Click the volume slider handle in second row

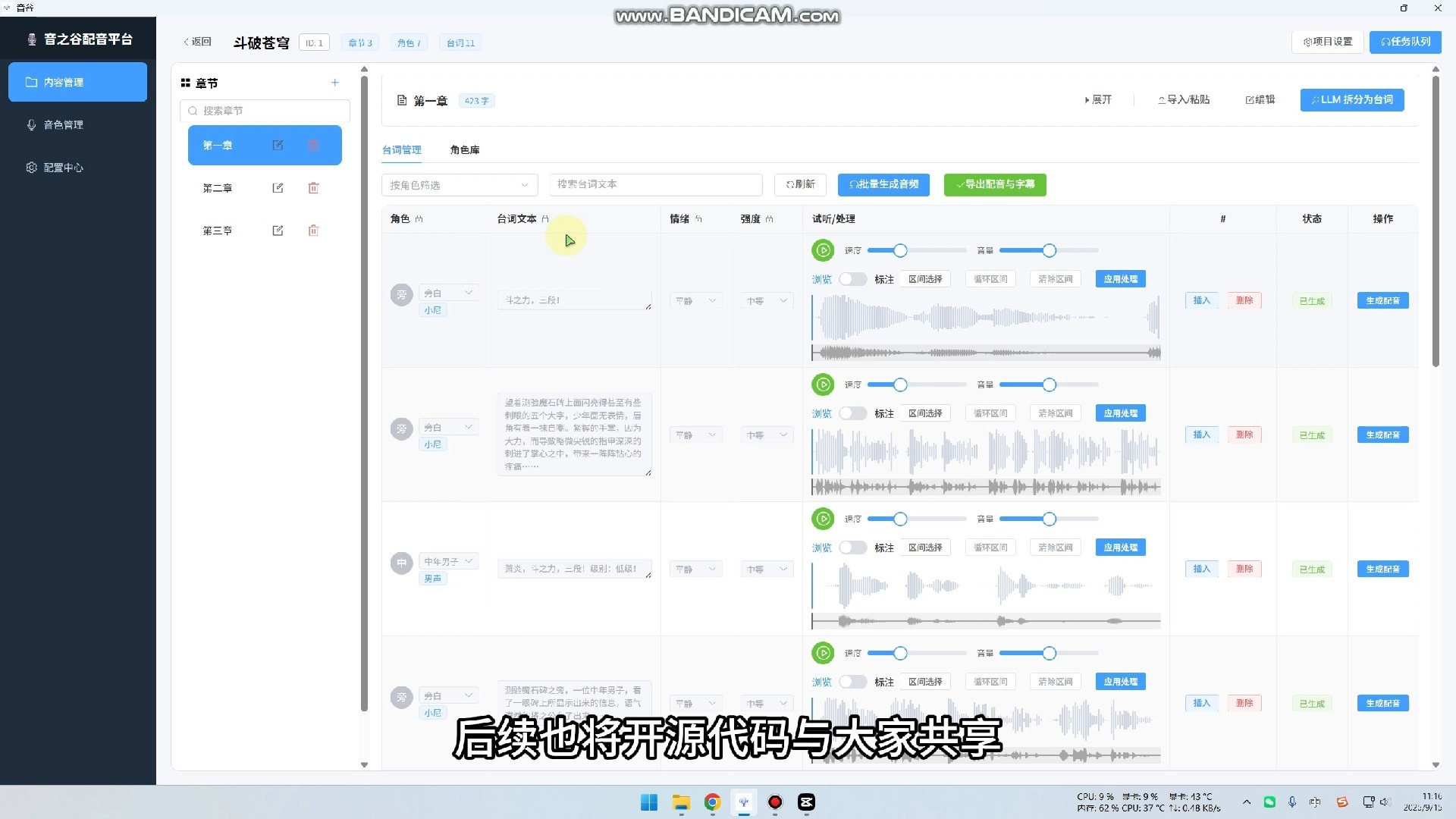1049,384
